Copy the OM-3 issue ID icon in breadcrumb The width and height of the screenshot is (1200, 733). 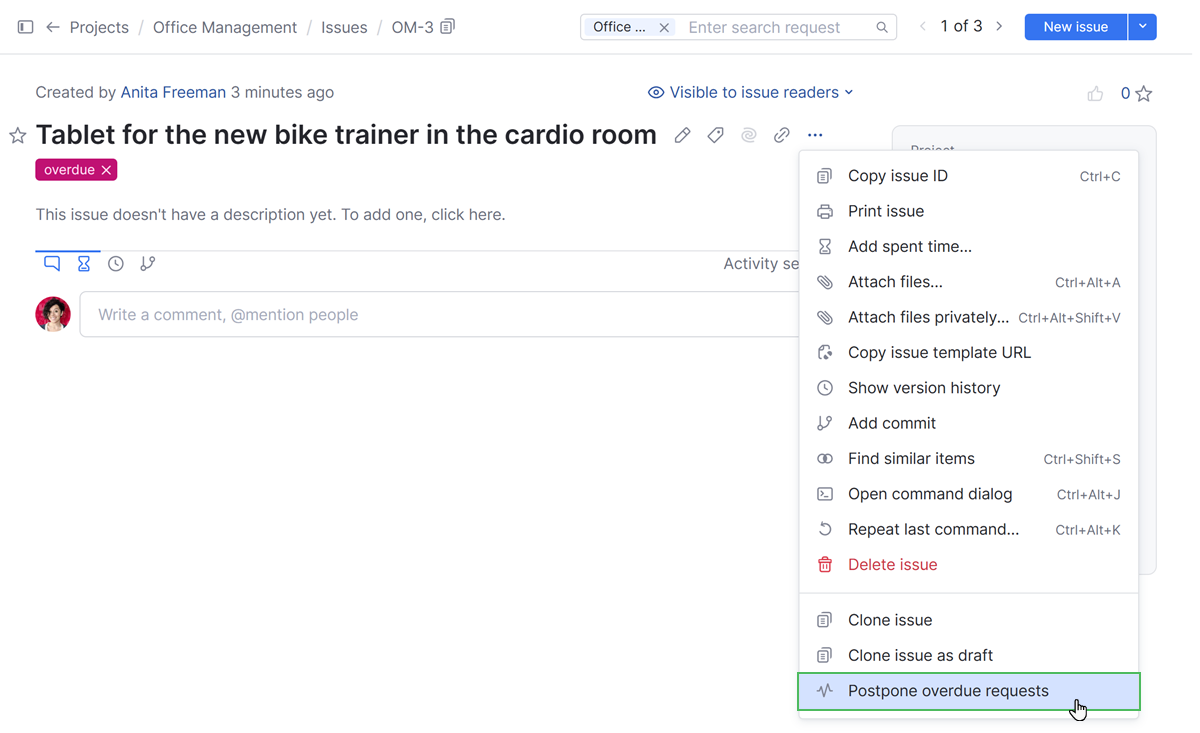point(448,27)
